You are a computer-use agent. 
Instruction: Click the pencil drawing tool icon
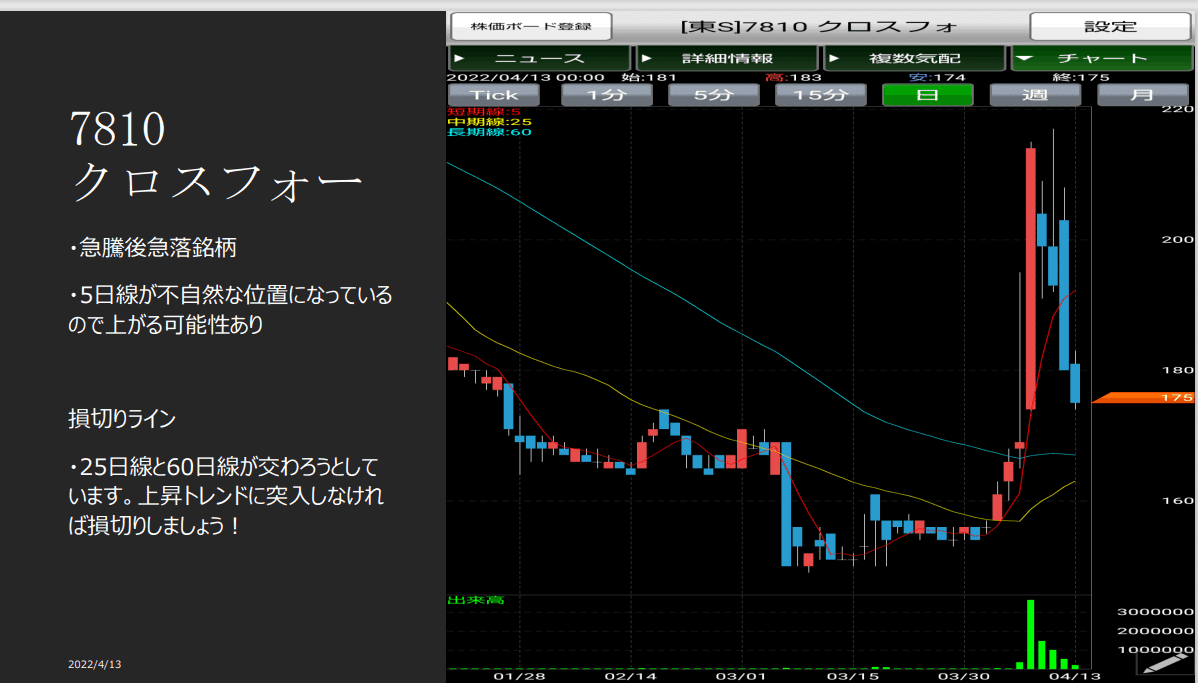coord(1165,662)
